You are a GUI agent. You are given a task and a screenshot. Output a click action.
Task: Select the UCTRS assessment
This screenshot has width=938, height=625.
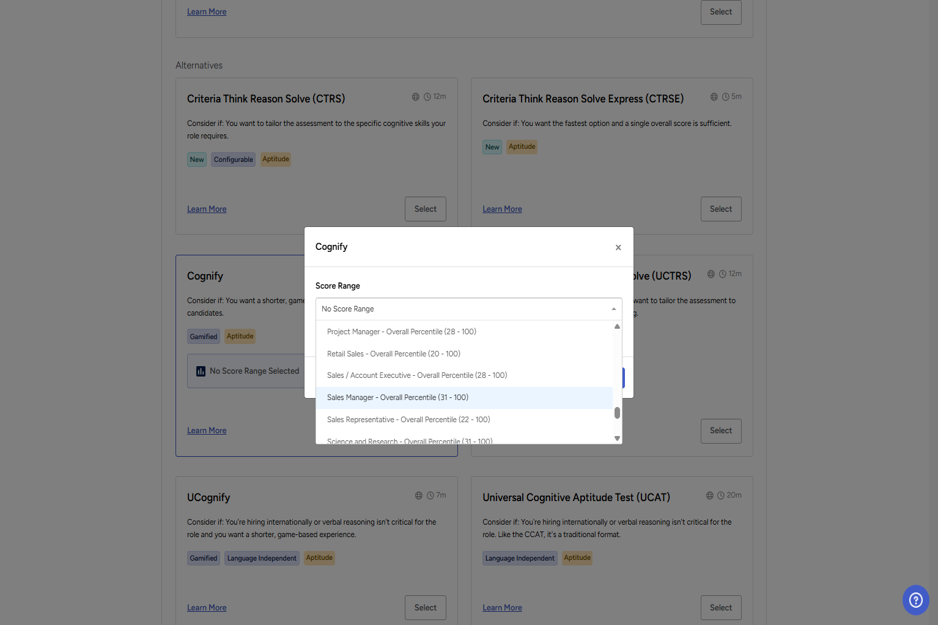721,431
